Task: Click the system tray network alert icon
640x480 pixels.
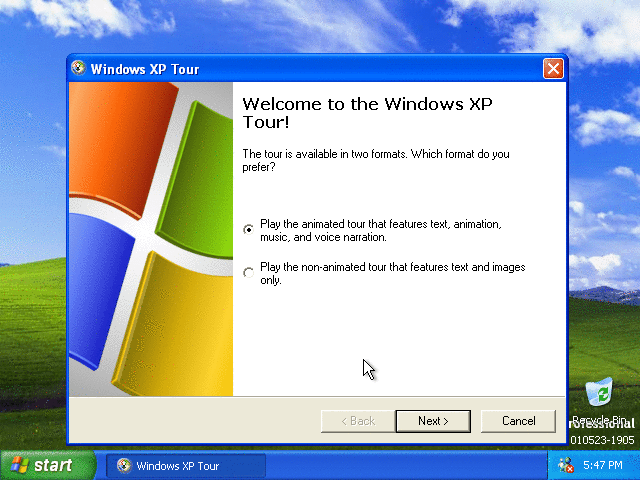Action: pos(566,465)
